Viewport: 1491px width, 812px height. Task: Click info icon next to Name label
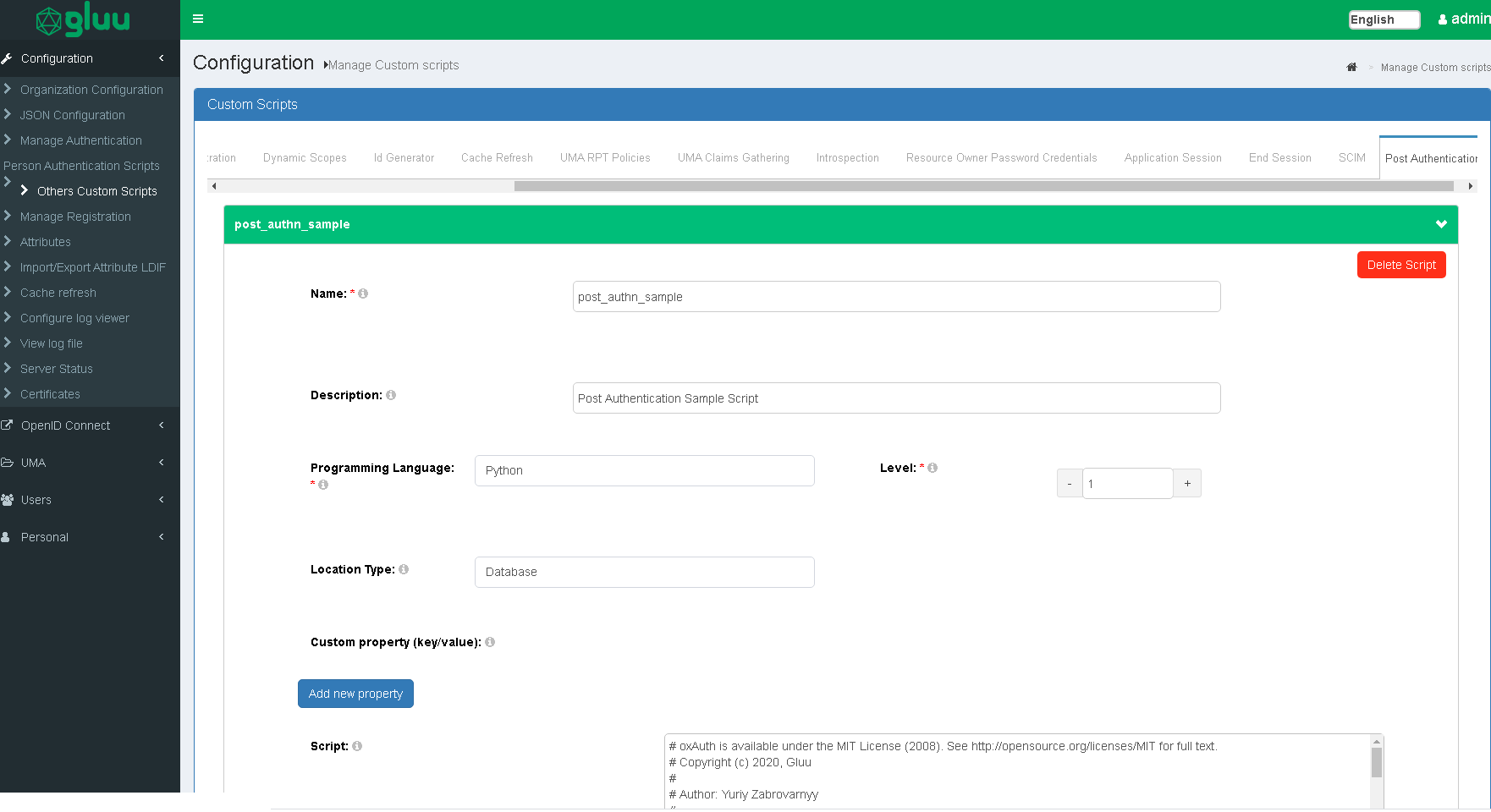(x=363, y=294)
